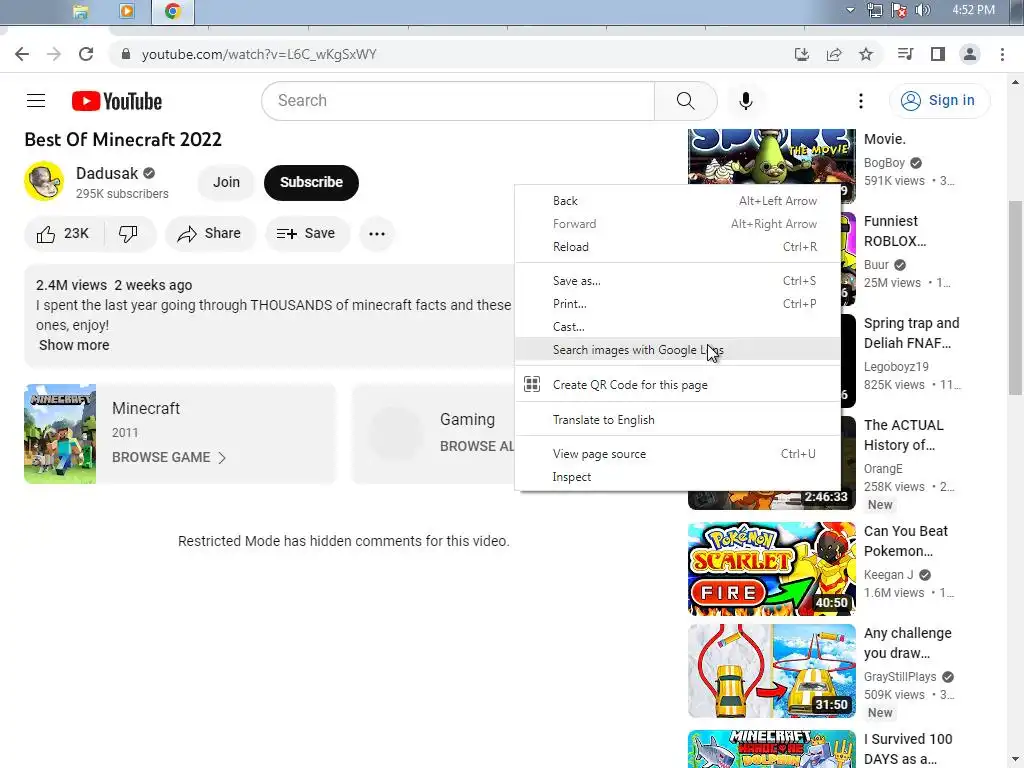1024x768 pixels.
Task: Click the 'Best Of Minecraft 2022' title text
Action: [x=123, y=140]
